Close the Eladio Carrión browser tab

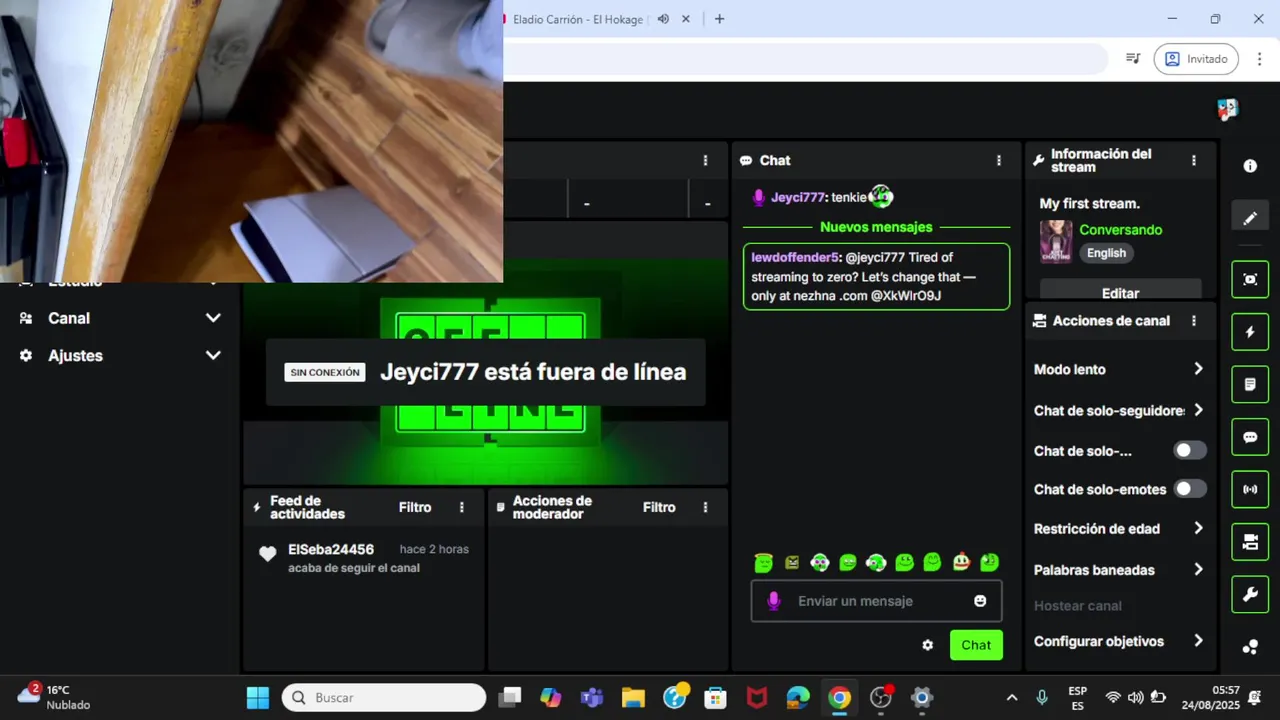pos(687,19)
